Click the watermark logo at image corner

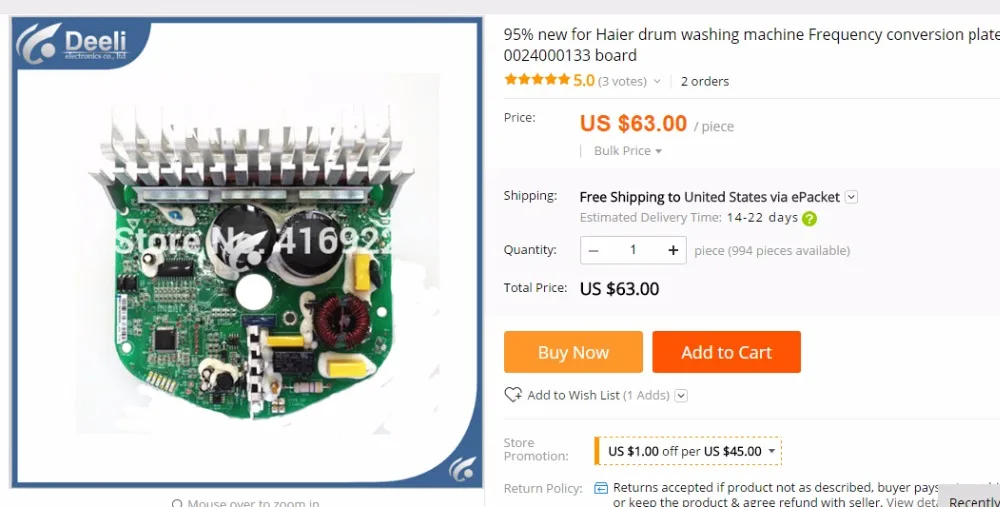click(x=462, y=469)
